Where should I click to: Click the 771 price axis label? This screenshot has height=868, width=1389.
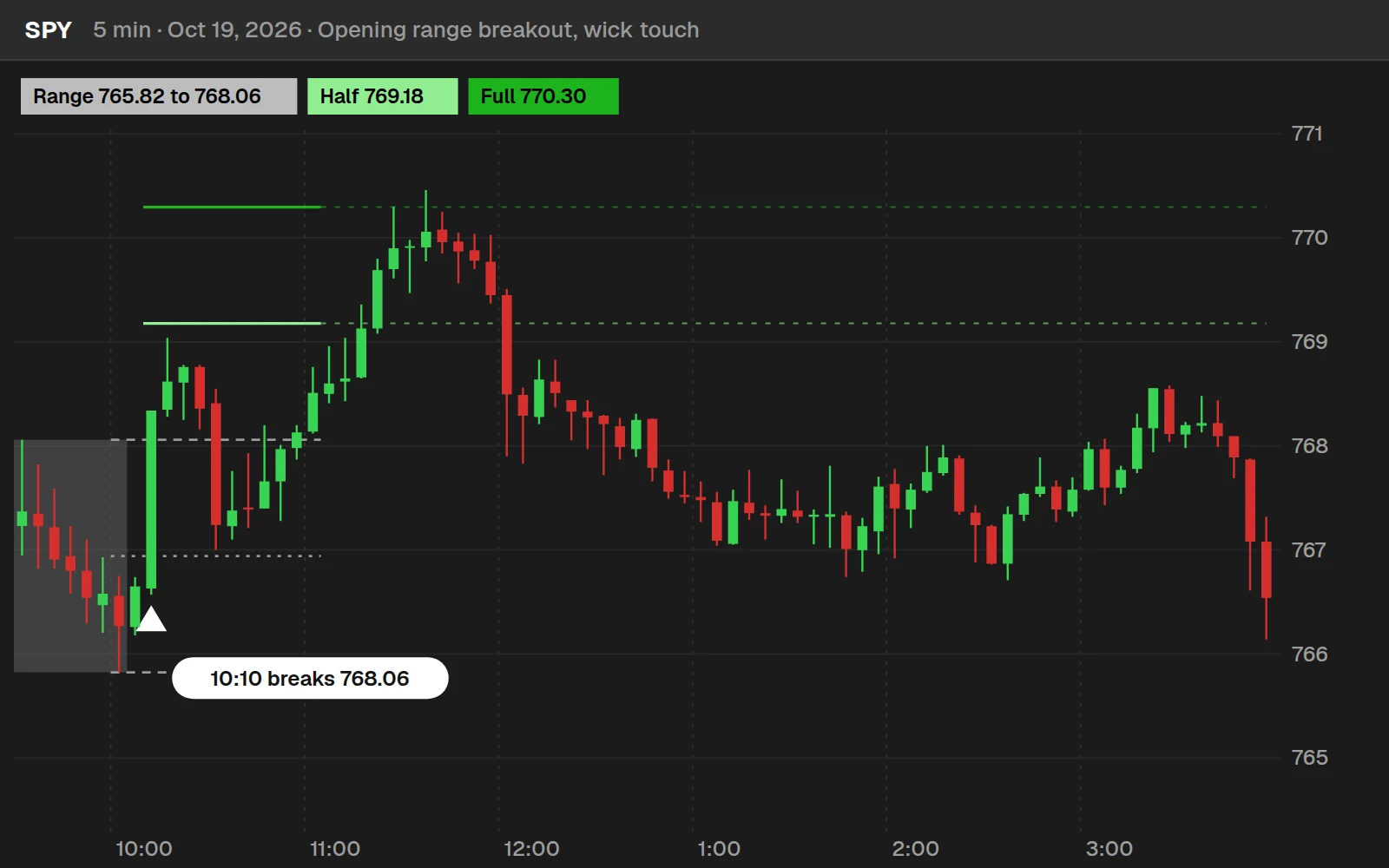pyautogui.click(x=1307, y=134)
